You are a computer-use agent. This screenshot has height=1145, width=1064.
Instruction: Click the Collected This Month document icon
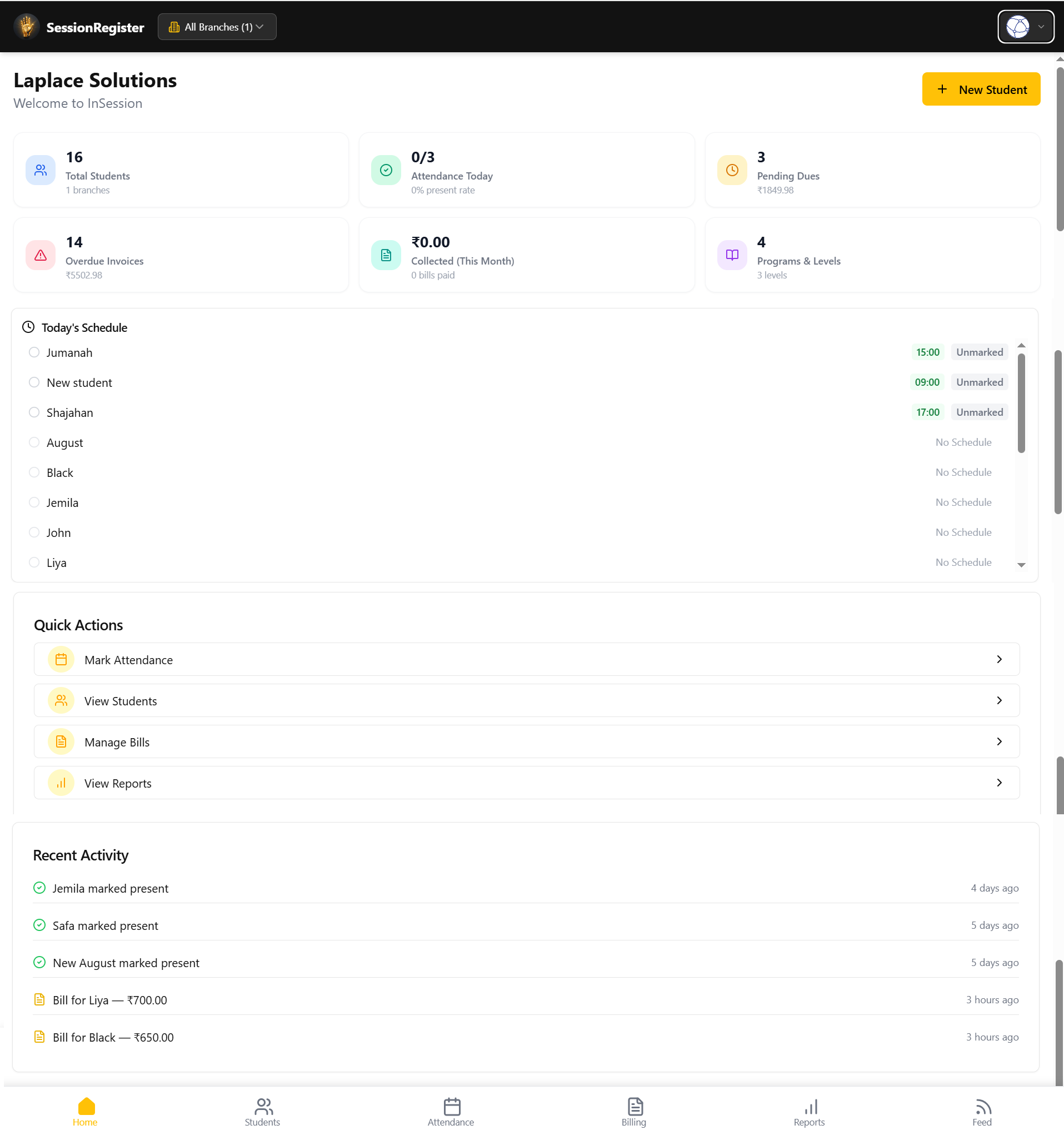386,256
